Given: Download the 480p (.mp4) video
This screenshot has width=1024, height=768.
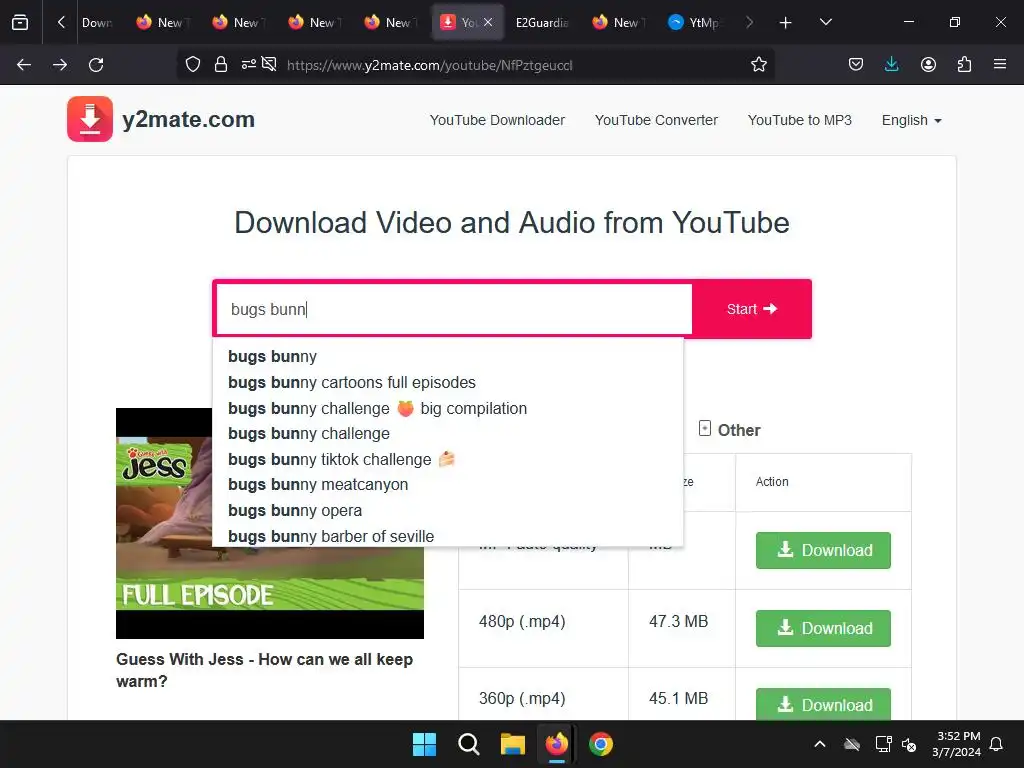Looking at the screenshot, I should pos(823,628).
